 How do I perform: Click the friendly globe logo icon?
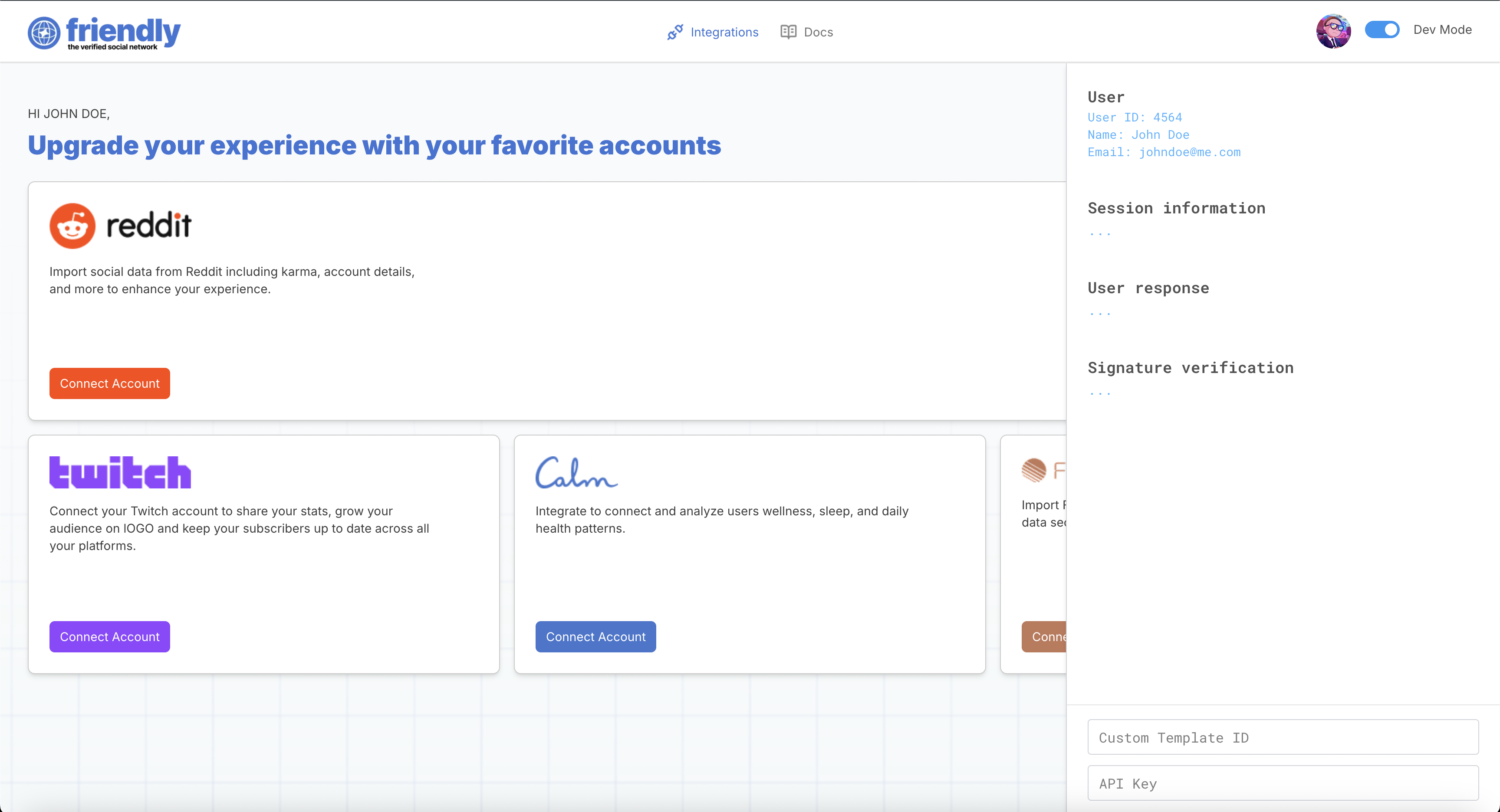[44, 33]
